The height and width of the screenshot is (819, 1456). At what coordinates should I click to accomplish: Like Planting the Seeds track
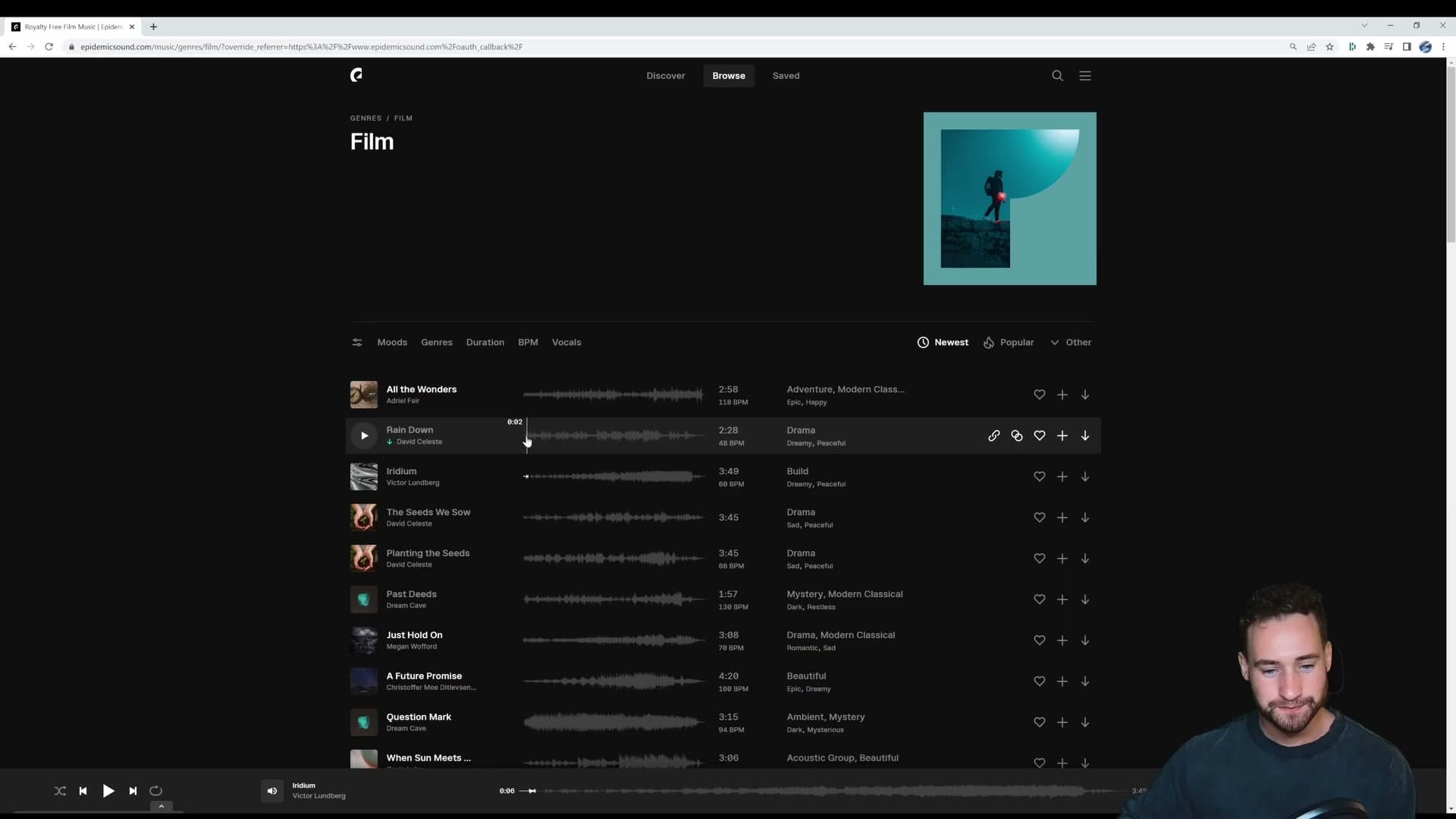point(1040,558)
